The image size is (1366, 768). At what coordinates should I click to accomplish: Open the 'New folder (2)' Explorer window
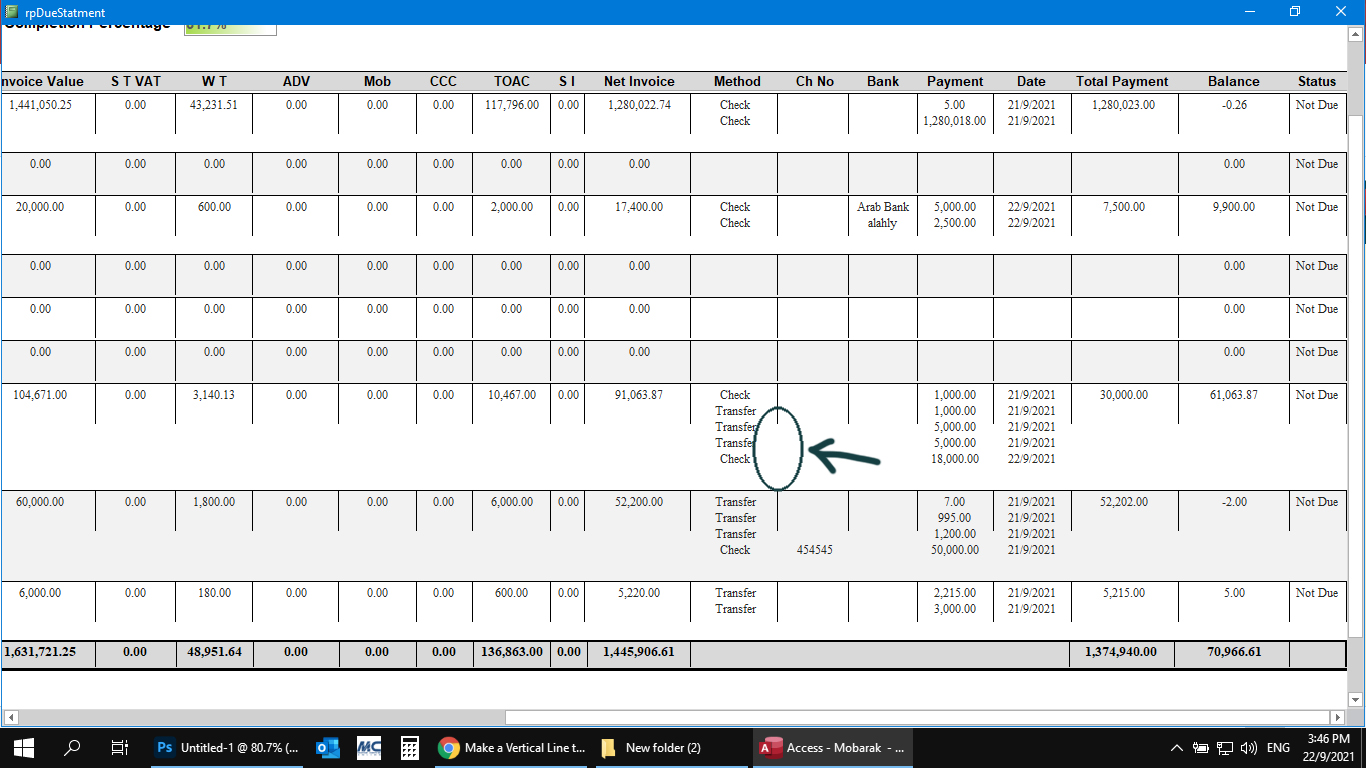[670, 747]
